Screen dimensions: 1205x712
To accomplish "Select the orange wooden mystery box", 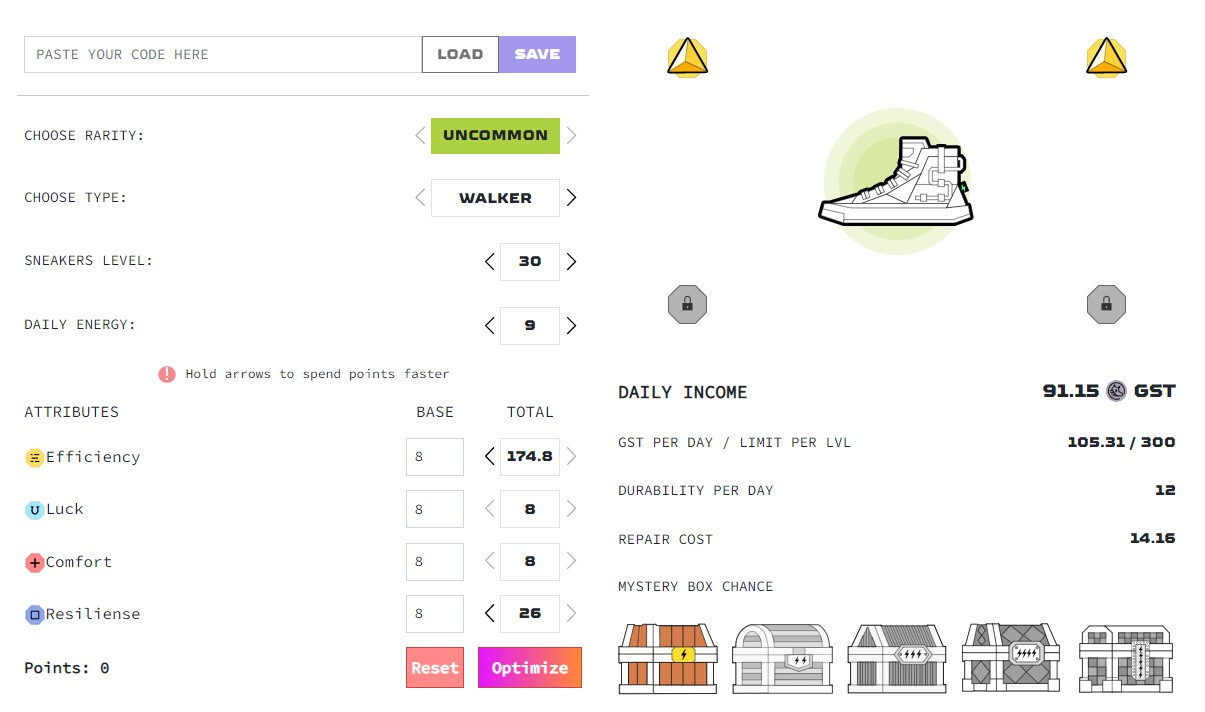I will pos(669,659).
